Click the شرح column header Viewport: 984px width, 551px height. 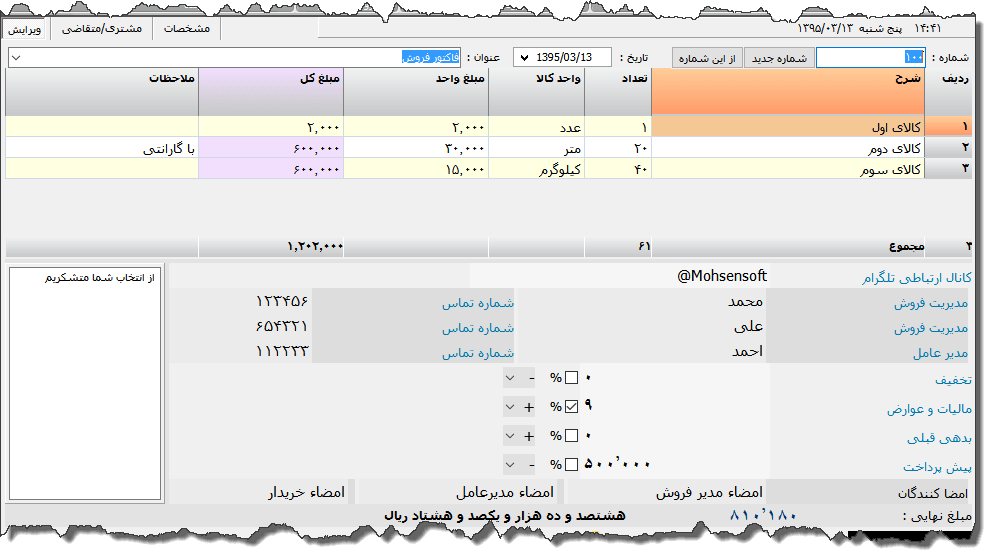[x=788, y=93]
